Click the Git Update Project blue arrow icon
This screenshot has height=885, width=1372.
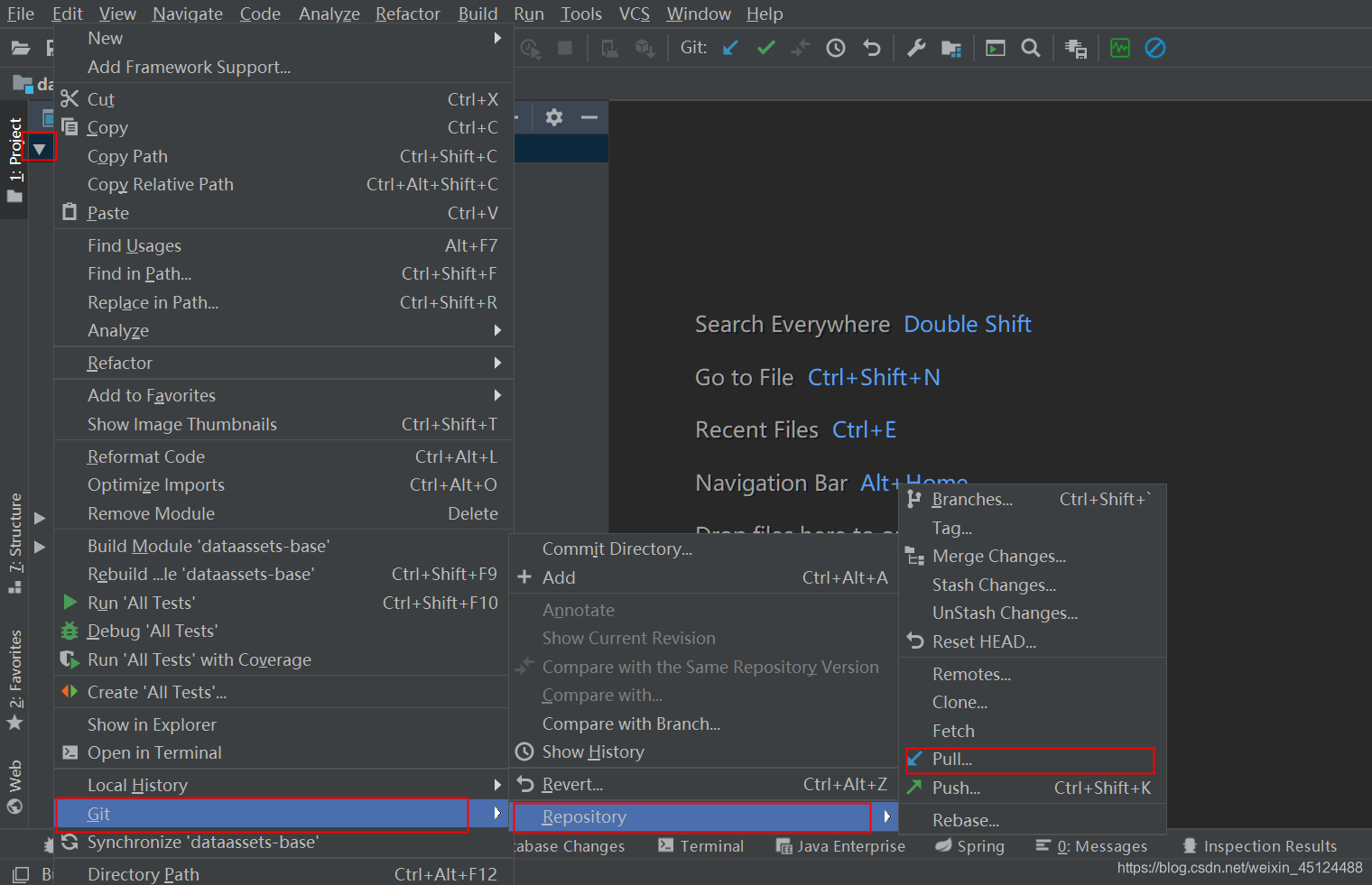(730, 48)
